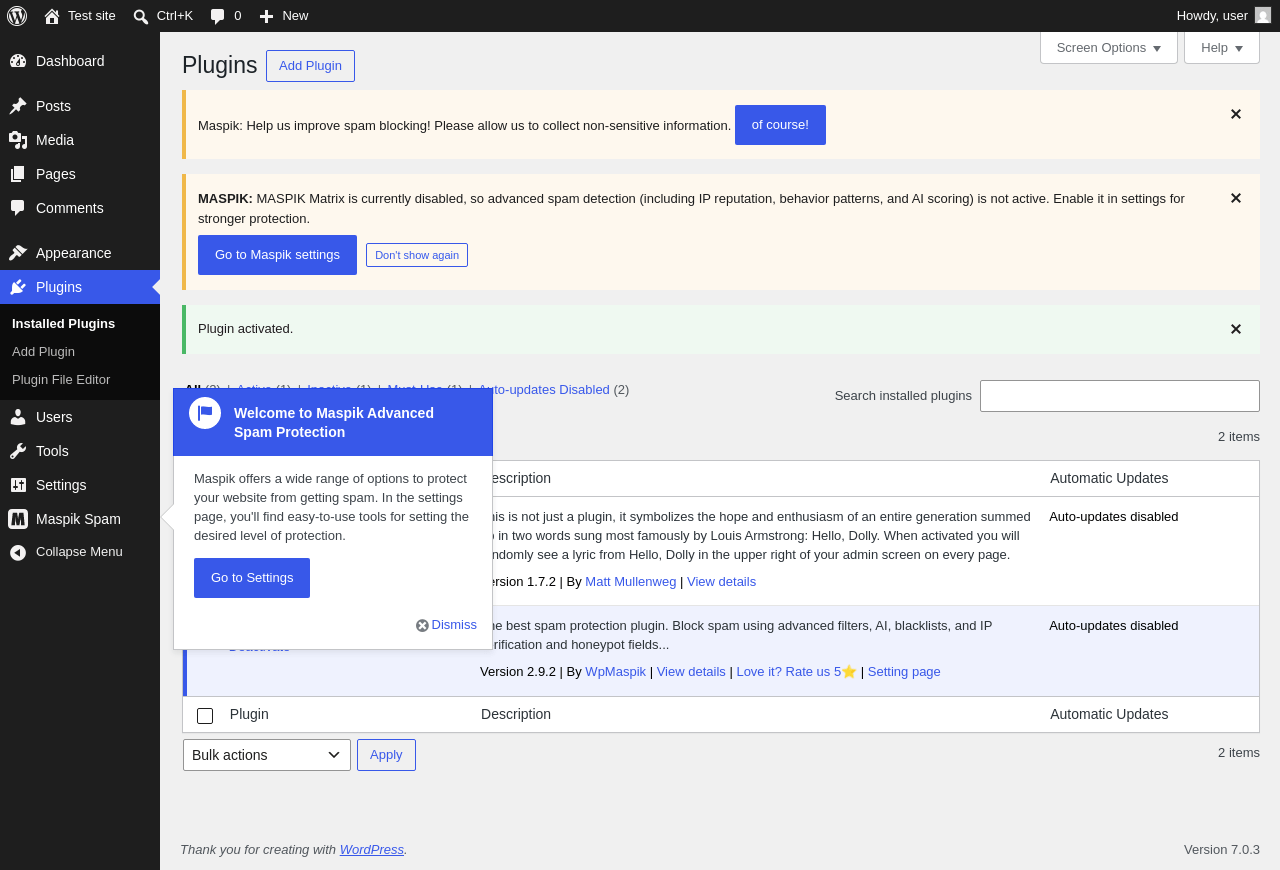Open Pages in the sidebar
Viewport: 1280px width, 870px height.
(80, 174)
